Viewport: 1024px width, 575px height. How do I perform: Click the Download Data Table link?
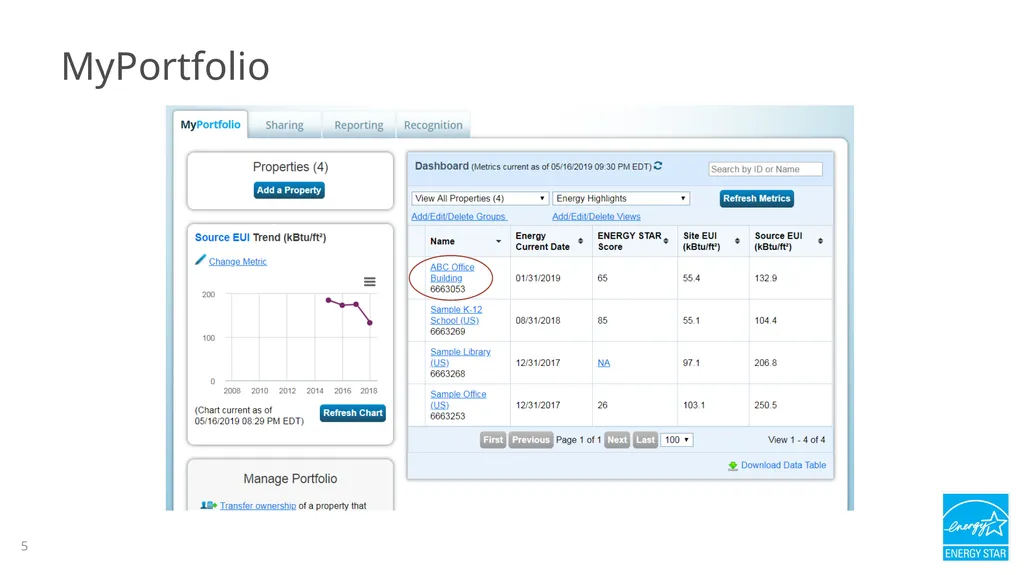point(783,465)
